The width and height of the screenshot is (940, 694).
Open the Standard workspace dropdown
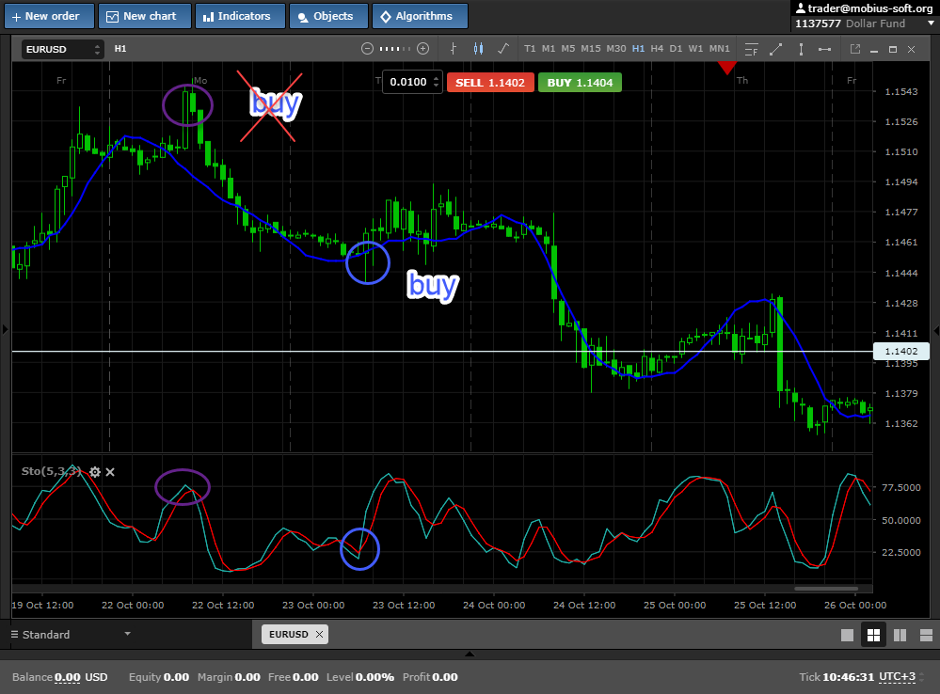(x=71, y=634)
